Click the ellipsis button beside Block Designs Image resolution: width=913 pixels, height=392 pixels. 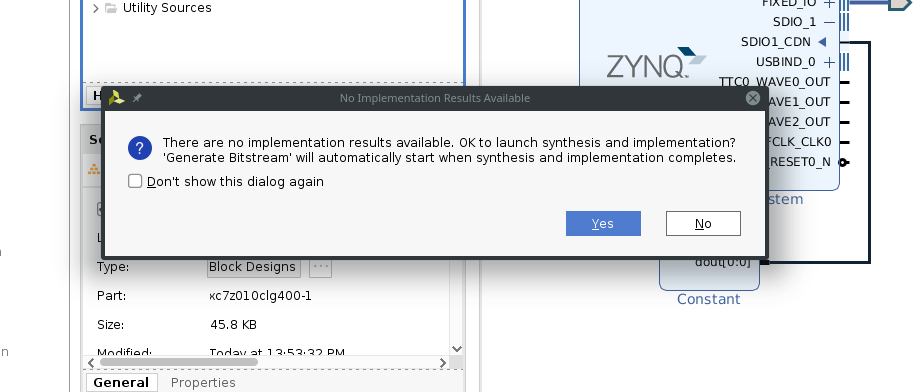pyautogui.click(x=320, y=267)
